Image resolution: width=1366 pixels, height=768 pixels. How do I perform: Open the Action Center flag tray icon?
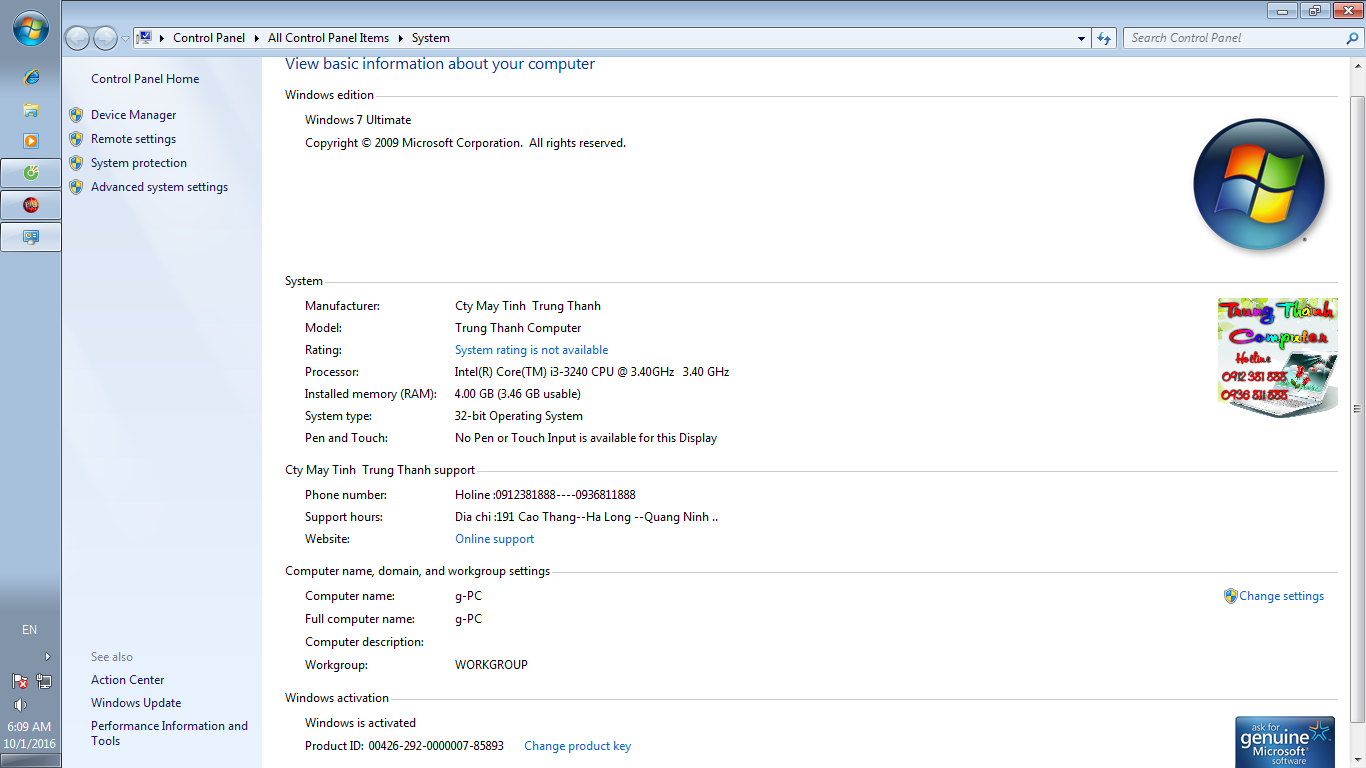tap(20, 681)
